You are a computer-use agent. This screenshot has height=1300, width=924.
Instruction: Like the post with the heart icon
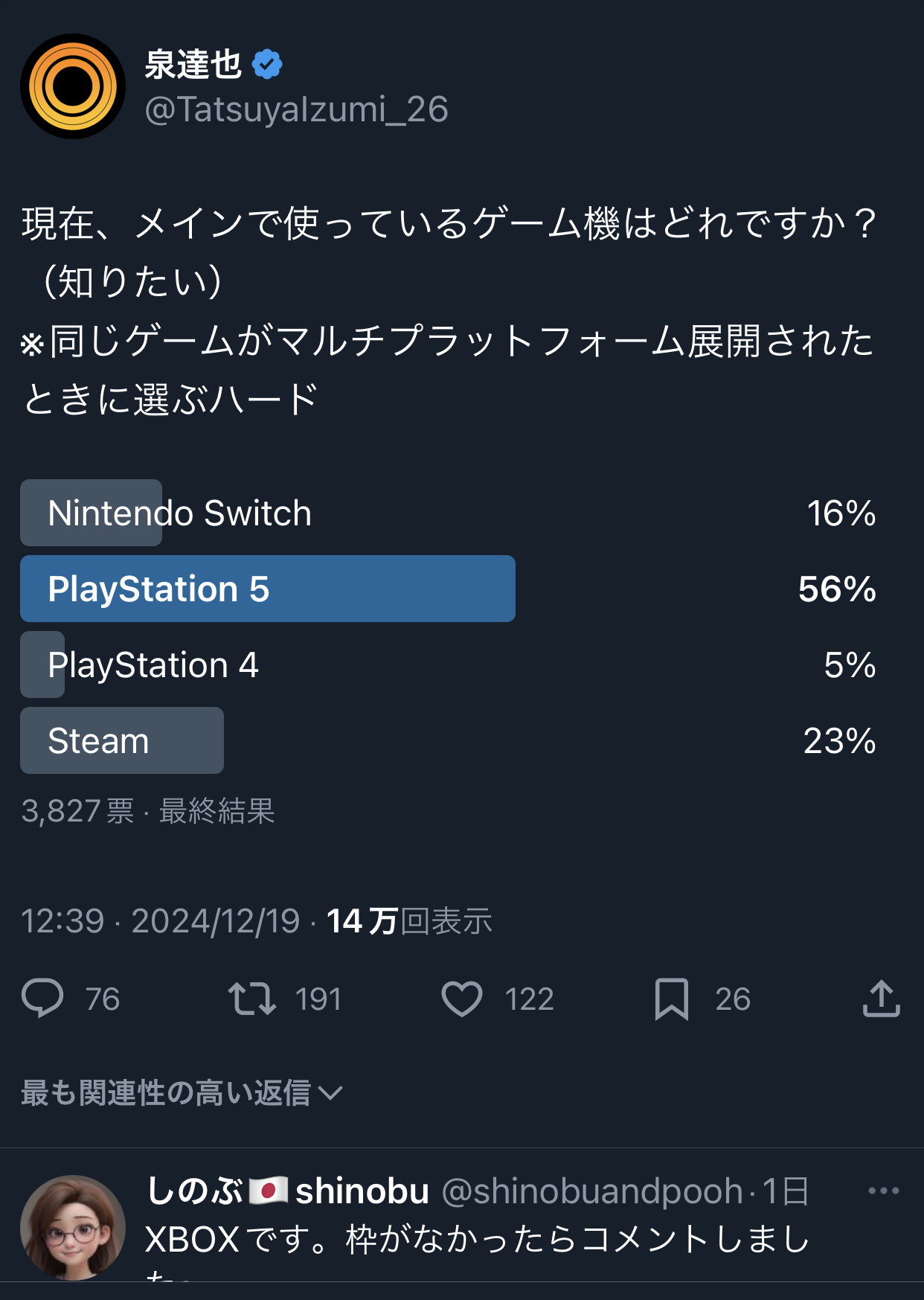pos(462,999)
